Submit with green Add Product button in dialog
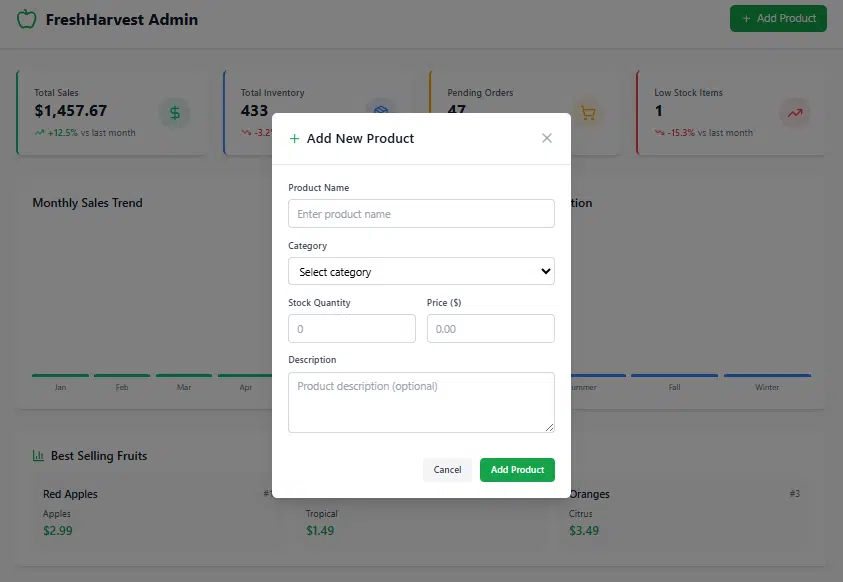The image size is (843, 582). tap(517, 470)
